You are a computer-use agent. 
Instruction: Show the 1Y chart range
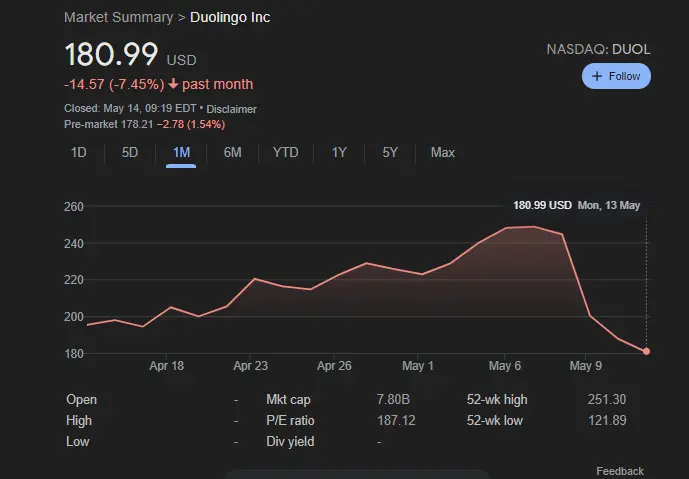[x=339, y=152]
